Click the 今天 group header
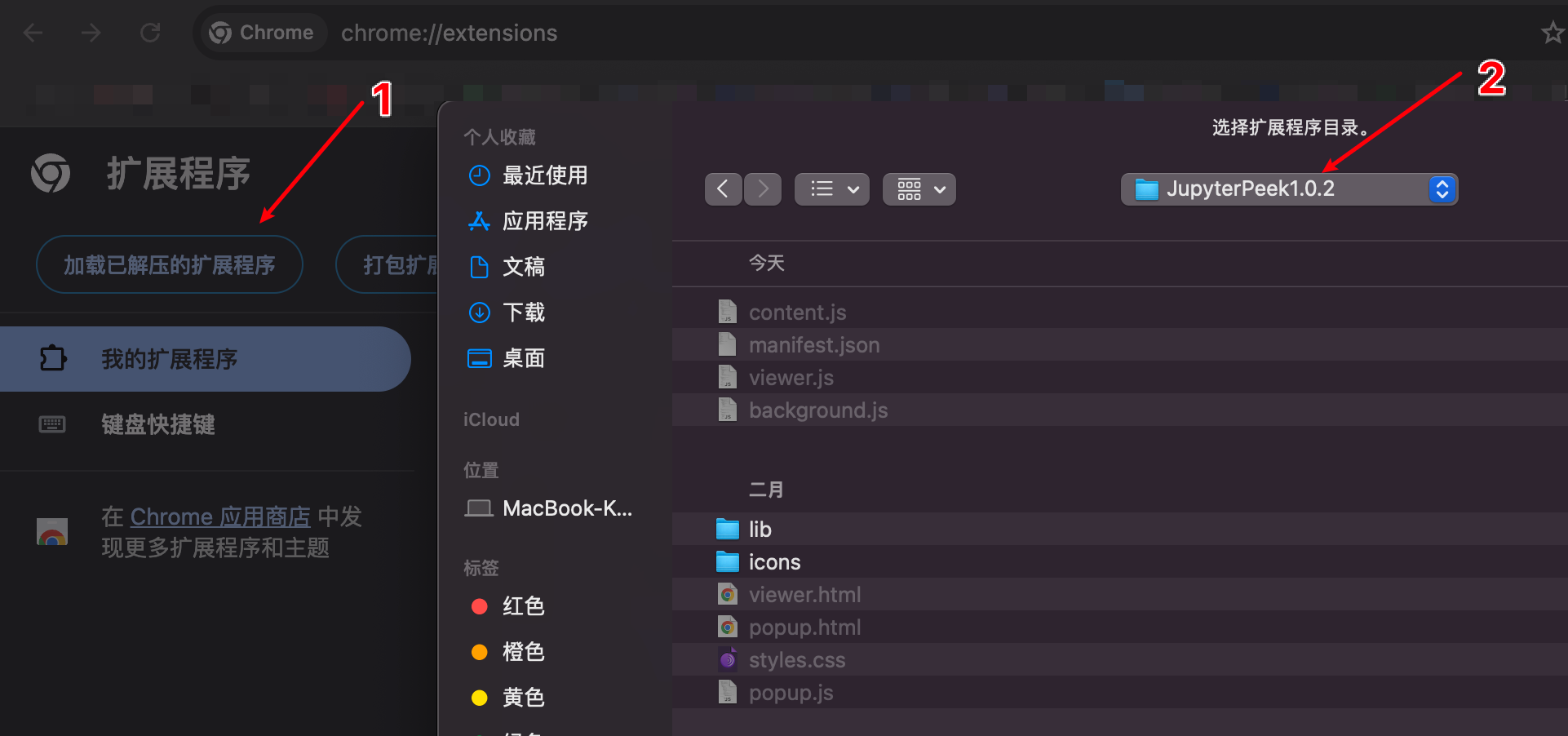Image resolution: width=1568 pixels, height=736 pixels. (x=767, y=263)
